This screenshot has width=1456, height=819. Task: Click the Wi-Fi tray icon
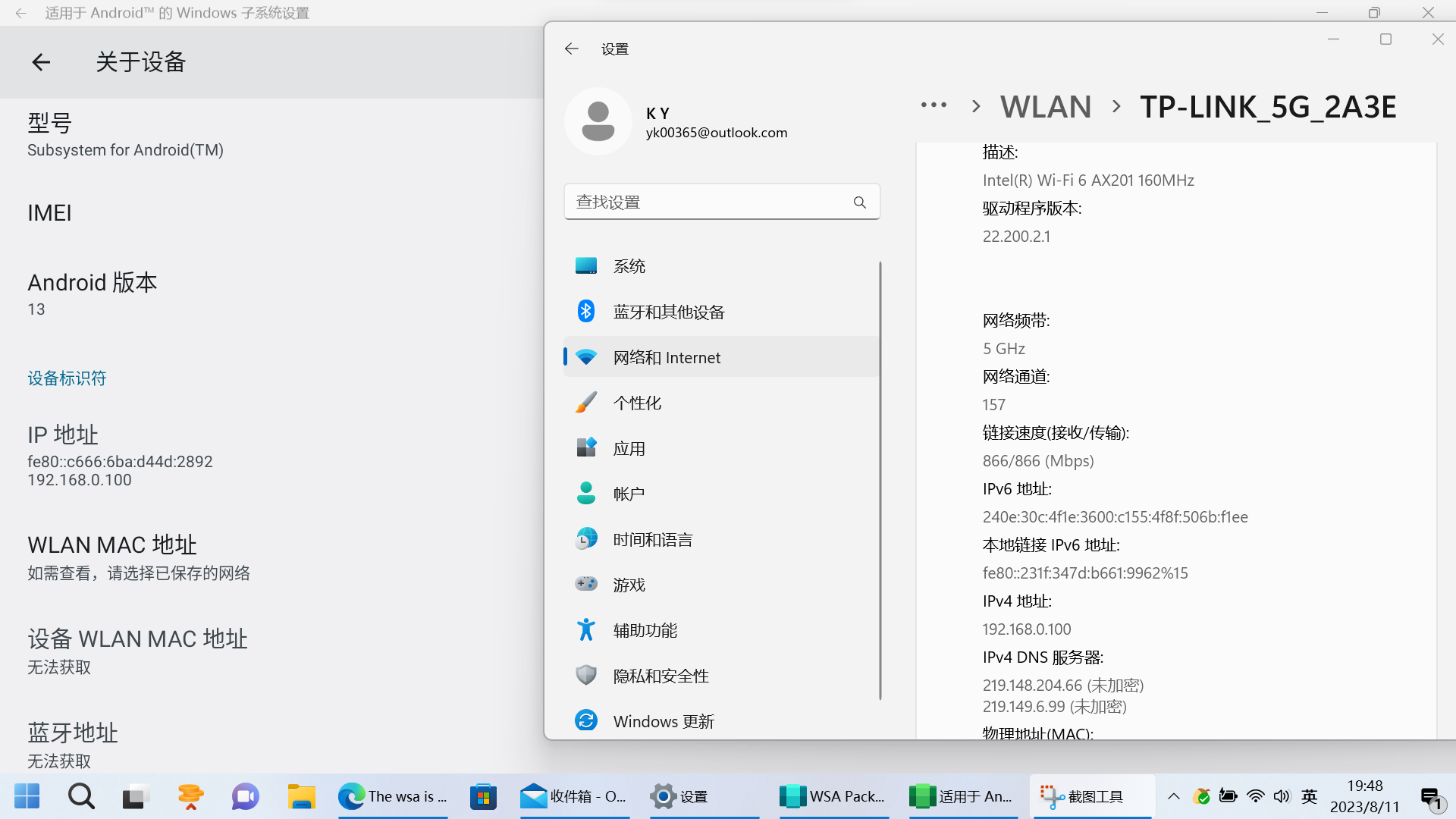pyautogui.click(x=1255, y=796)
